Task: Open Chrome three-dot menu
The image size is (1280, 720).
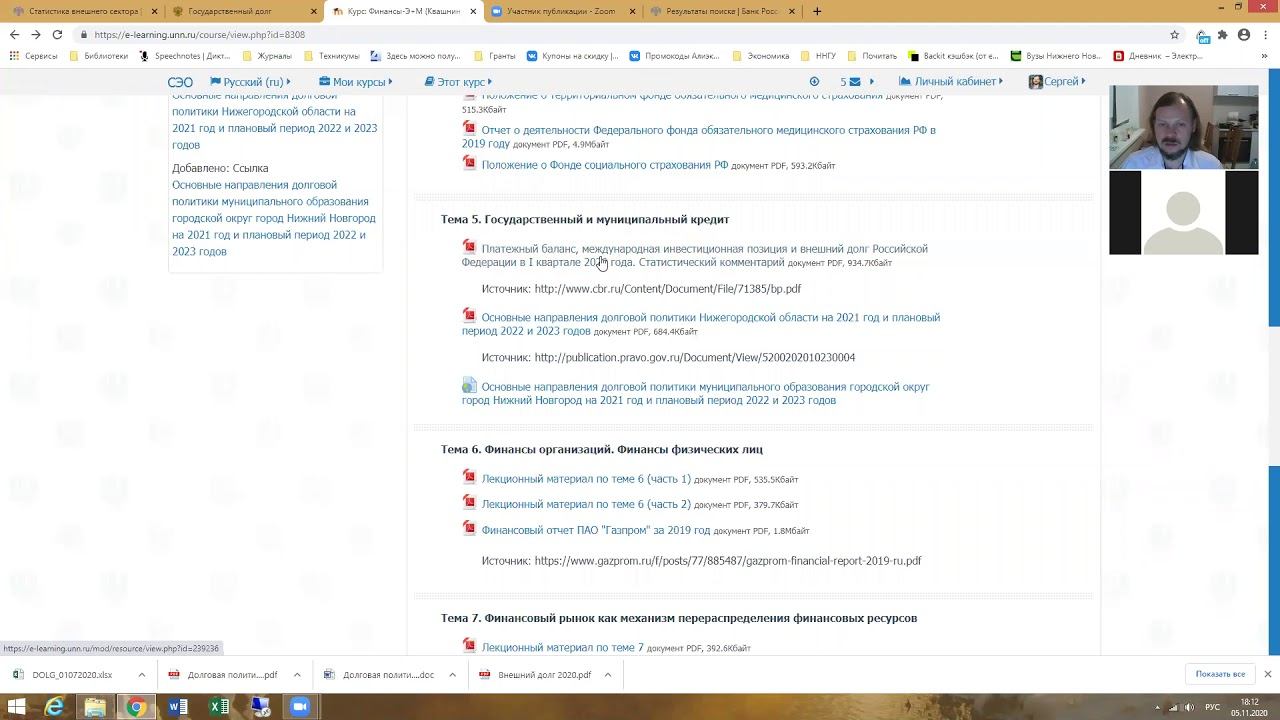Action: pos(1265,34)
